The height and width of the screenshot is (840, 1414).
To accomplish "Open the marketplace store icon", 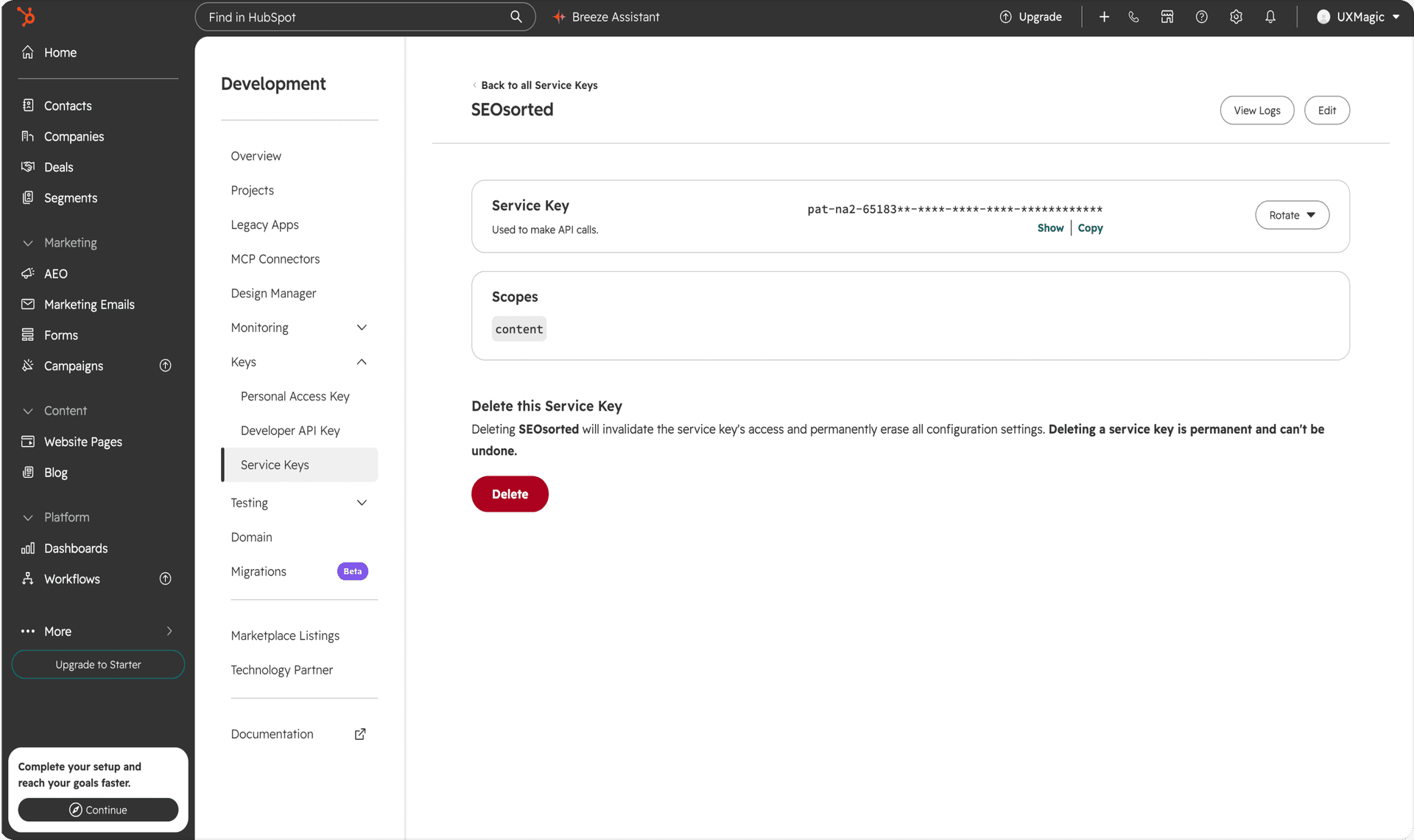I will tap(1167, 17).
